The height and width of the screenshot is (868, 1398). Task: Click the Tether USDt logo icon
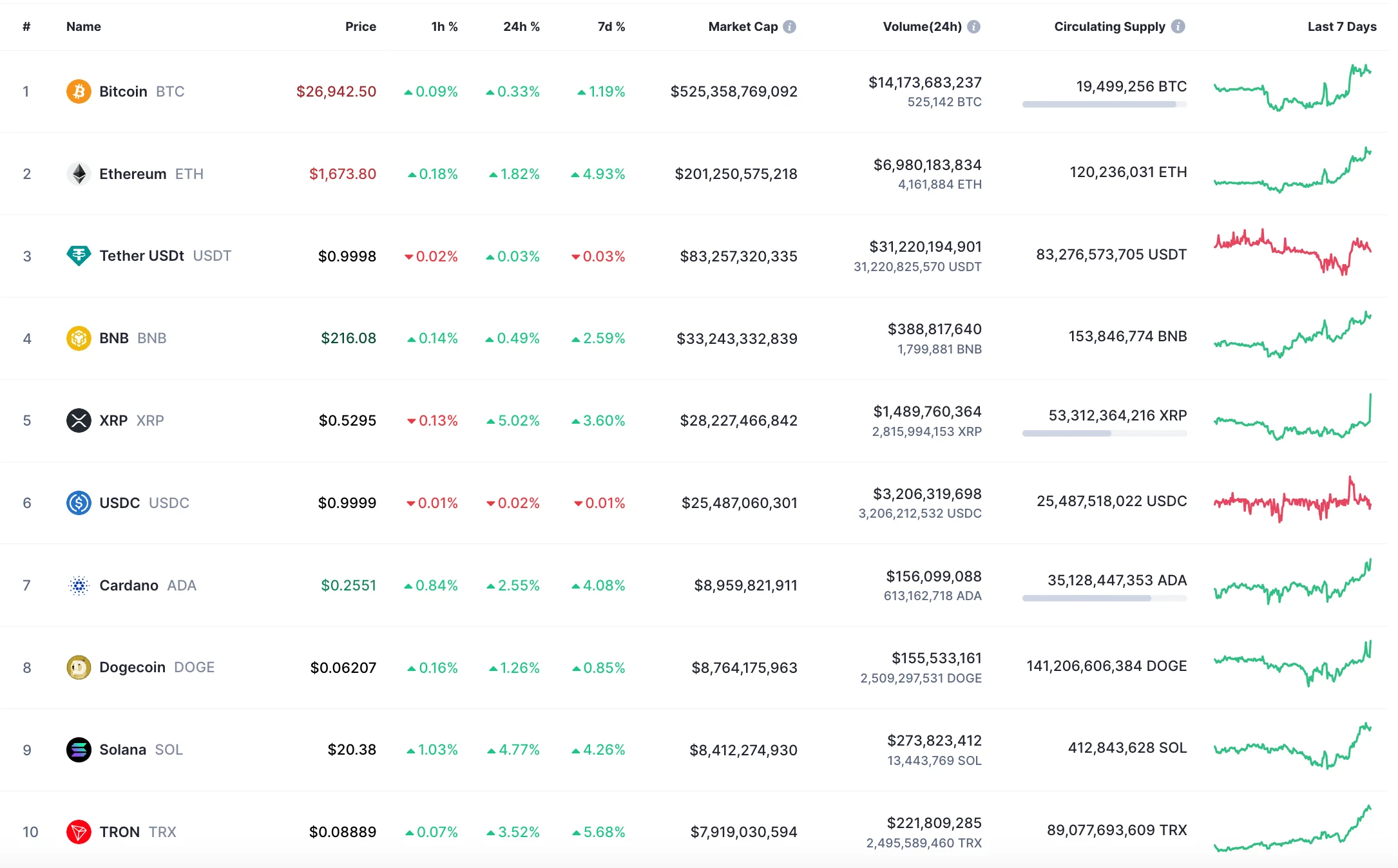click(79, 256)
